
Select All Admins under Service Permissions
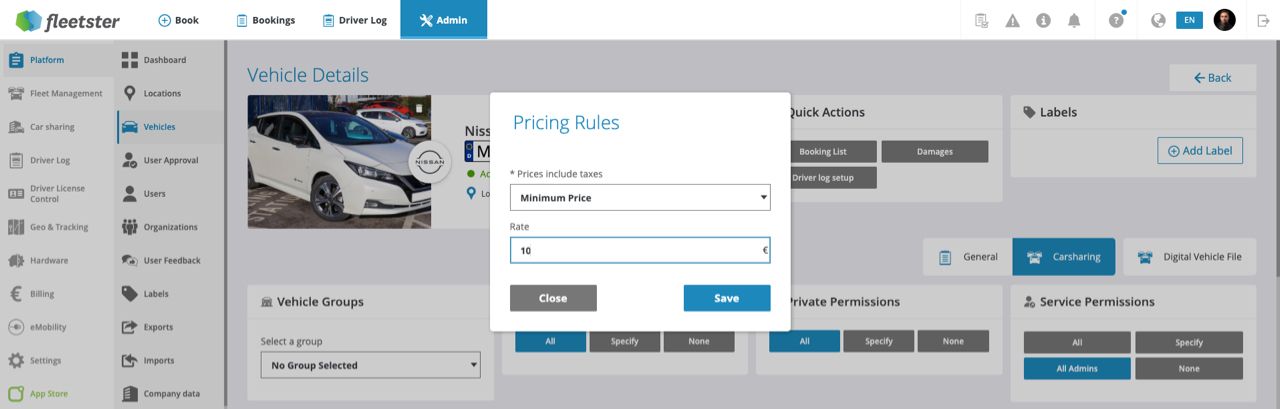click(x=1076, y=368)
